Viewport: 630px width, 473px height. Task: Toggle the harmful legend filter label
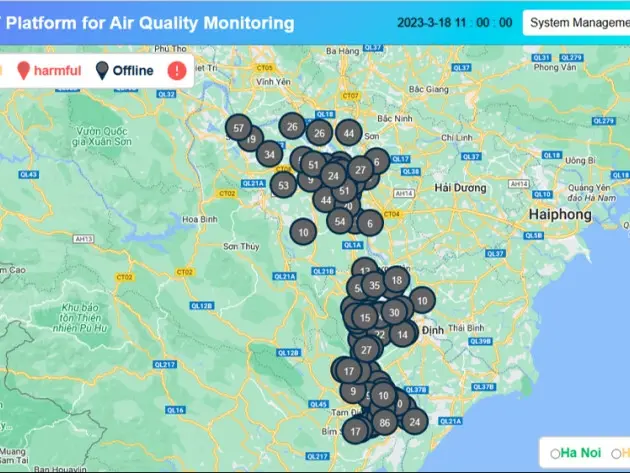(56, 70)
